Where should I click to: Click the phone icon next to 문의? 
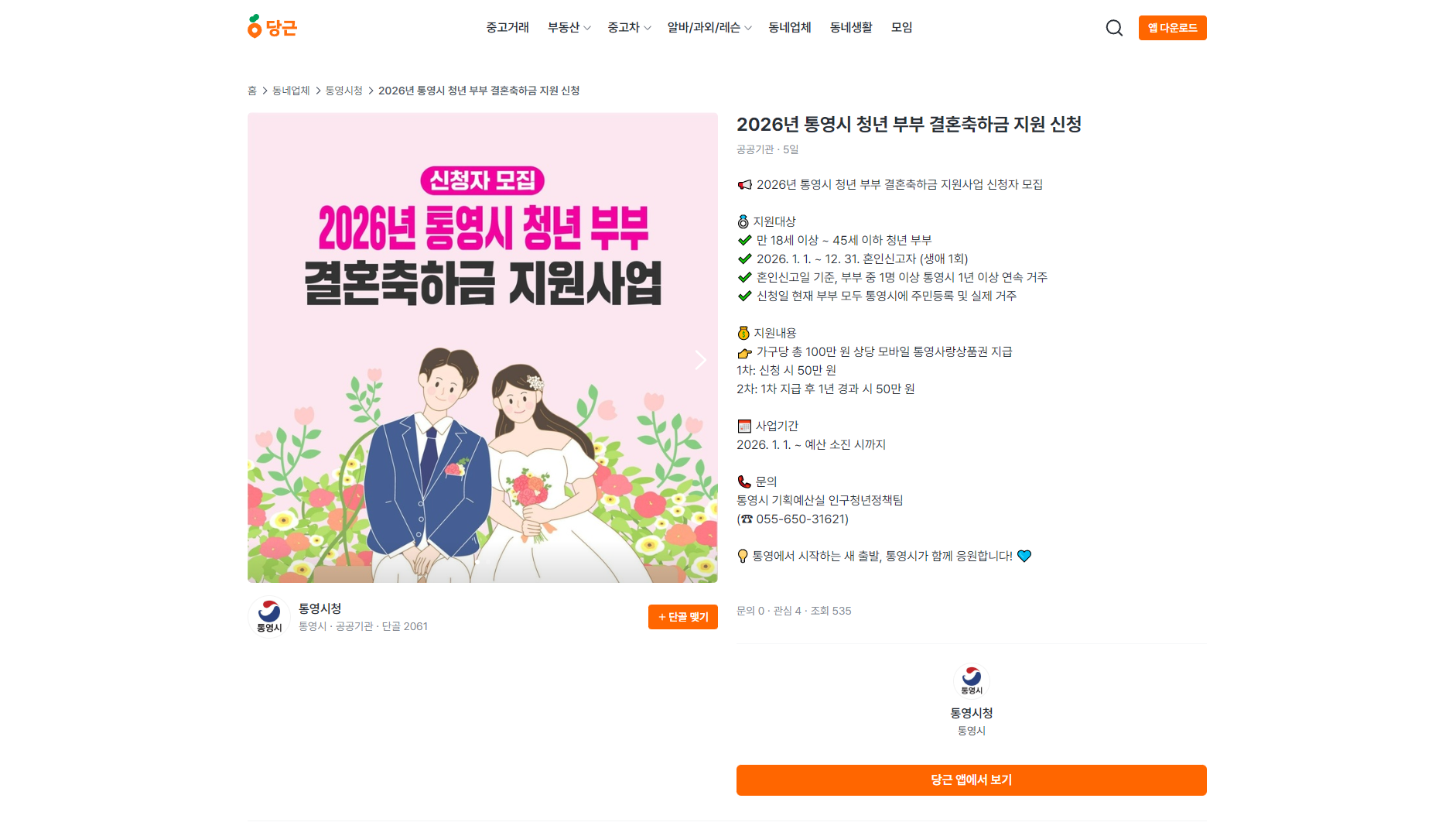point(744,481)
